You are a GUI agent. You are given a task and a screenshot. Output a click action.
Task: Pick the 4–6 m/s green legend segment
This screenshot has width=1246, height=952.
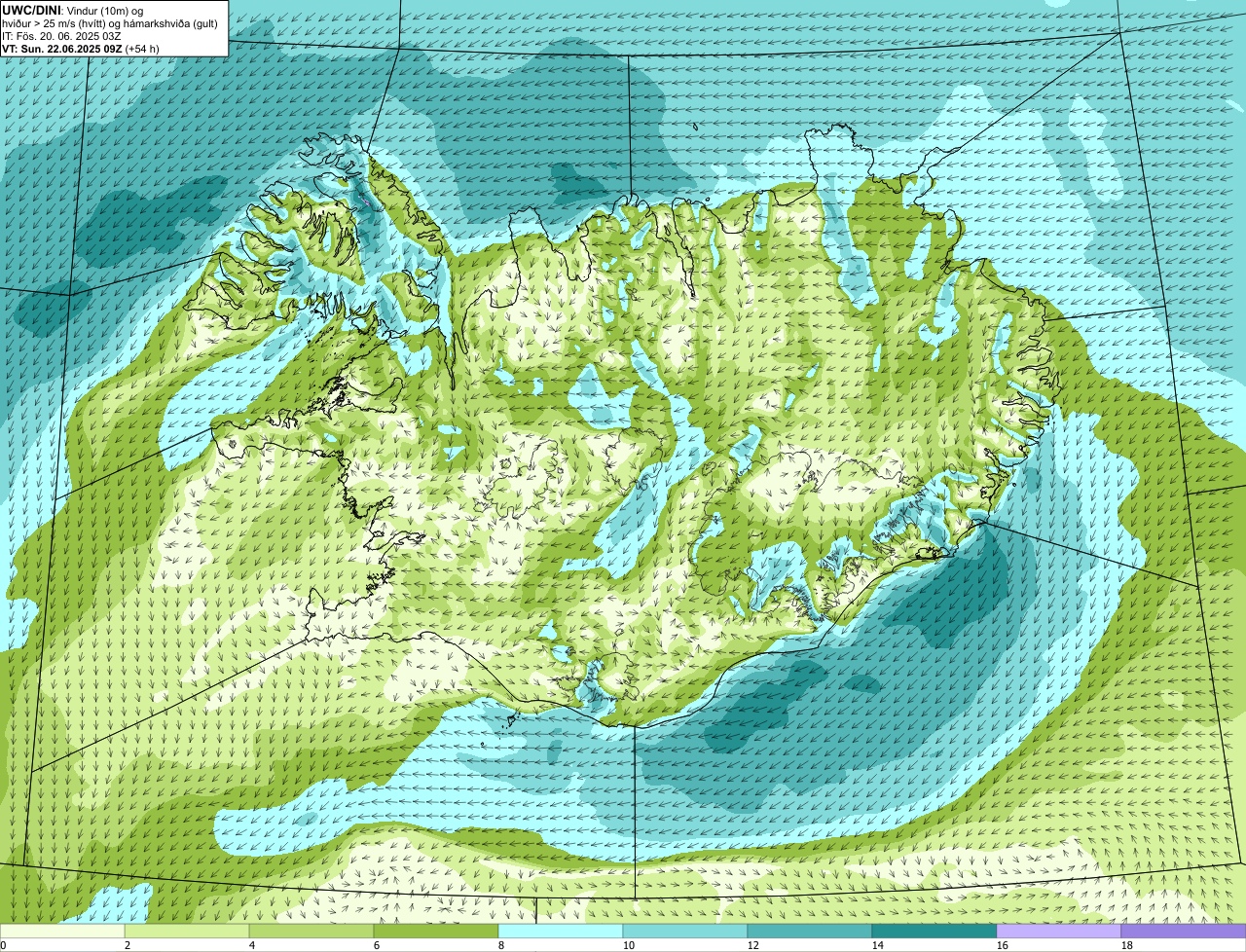[x=311, y=932]
